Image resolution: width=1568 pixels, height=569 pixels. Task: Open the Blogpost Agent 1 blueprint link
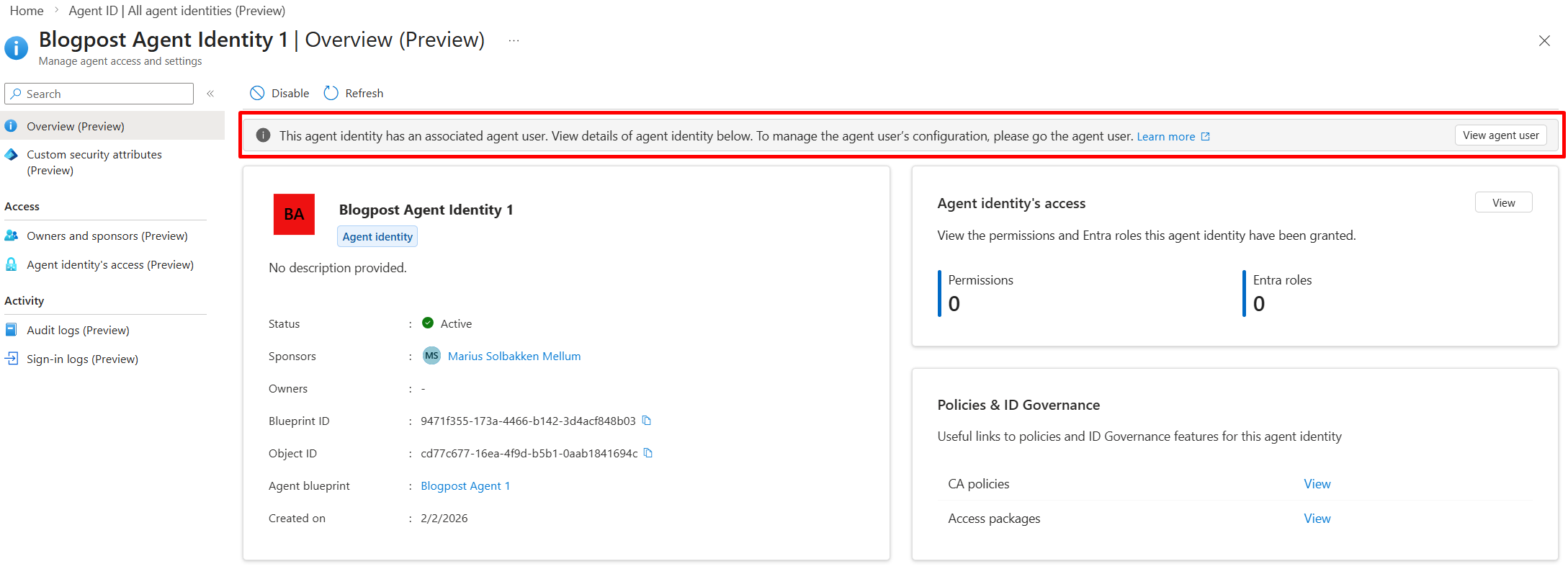[465, 485]
